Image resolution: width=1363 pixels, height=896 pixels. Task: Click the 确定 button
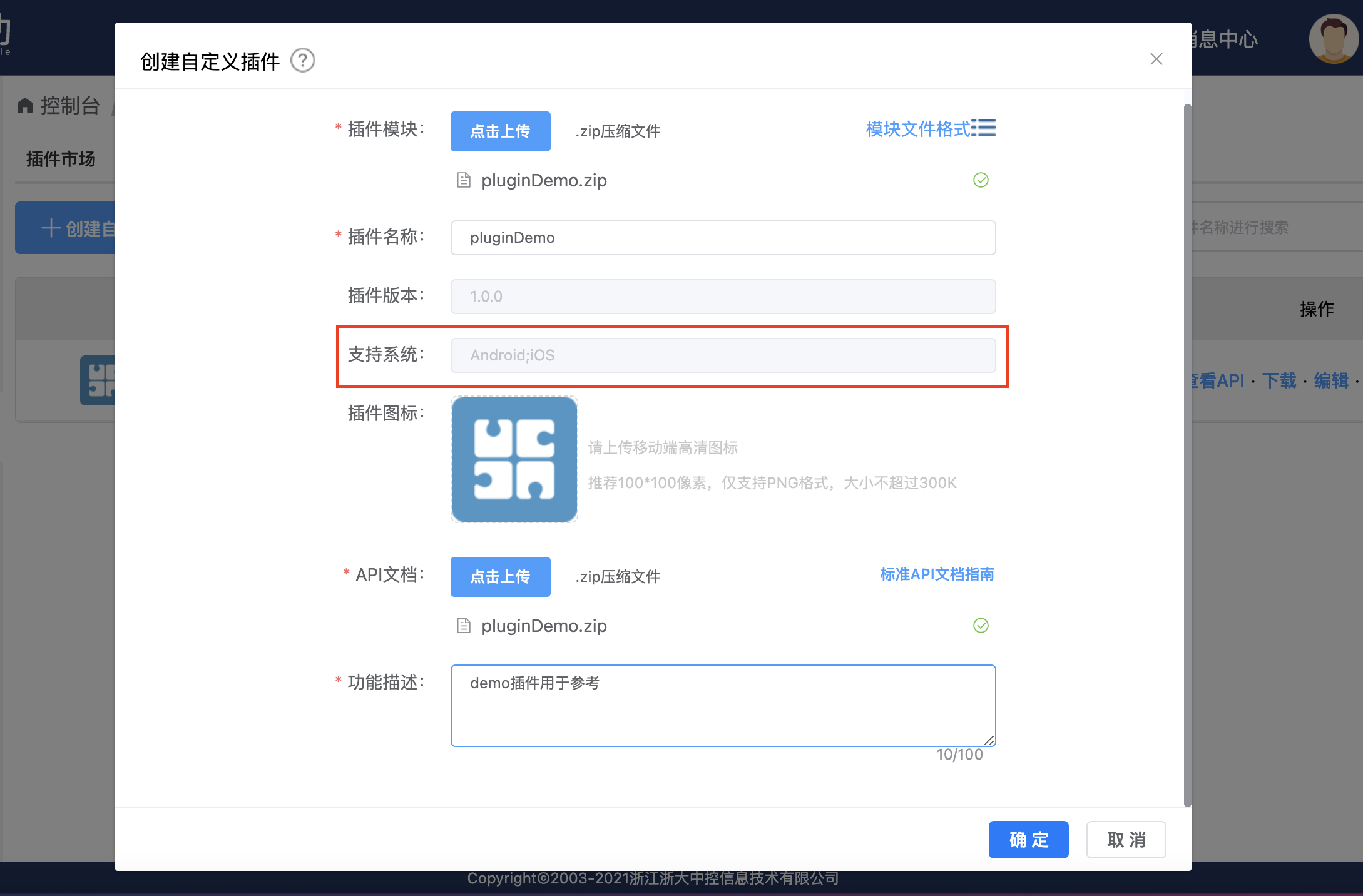click(x=1028, y=840)
